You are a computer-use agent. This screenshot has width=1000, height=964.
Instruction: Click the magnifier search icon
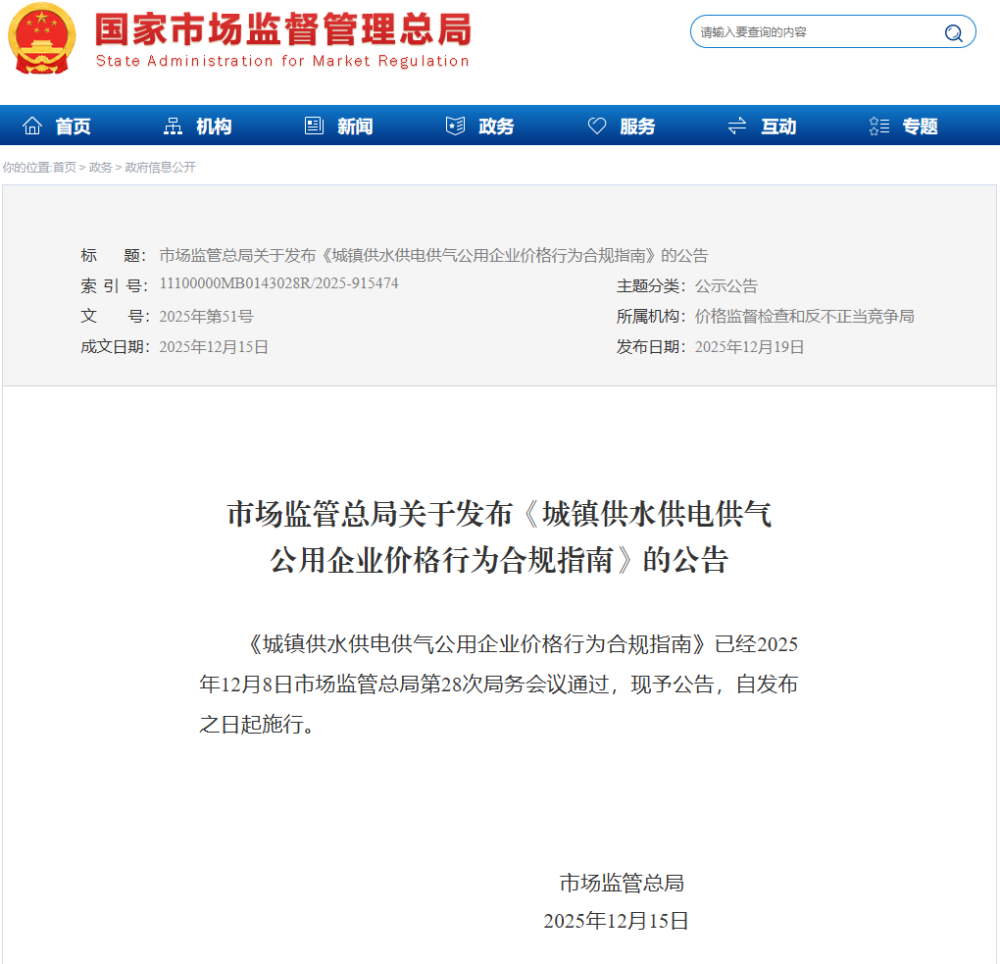pos(953,33)
